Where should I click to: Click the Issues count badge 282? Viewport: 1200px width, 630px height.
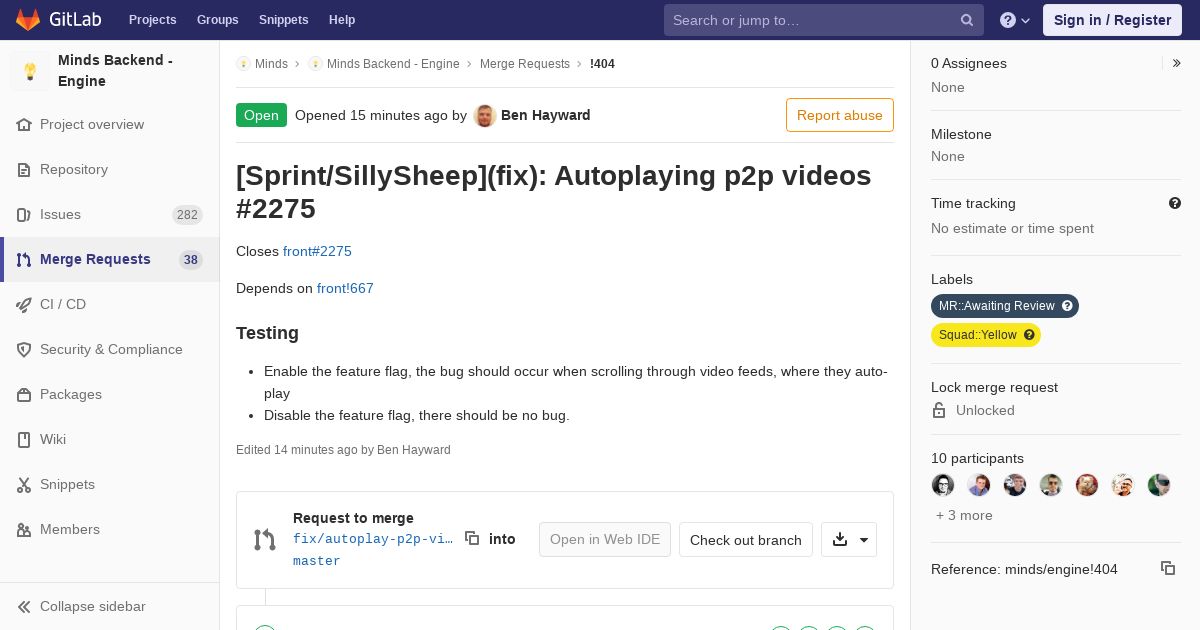tap(187, 215)
